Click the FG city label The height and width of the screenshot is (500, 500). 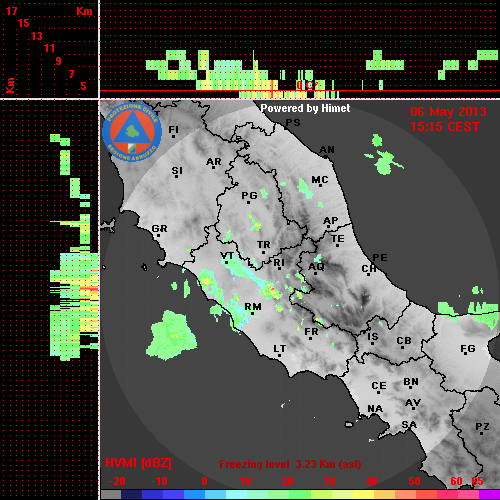point(468,349)
